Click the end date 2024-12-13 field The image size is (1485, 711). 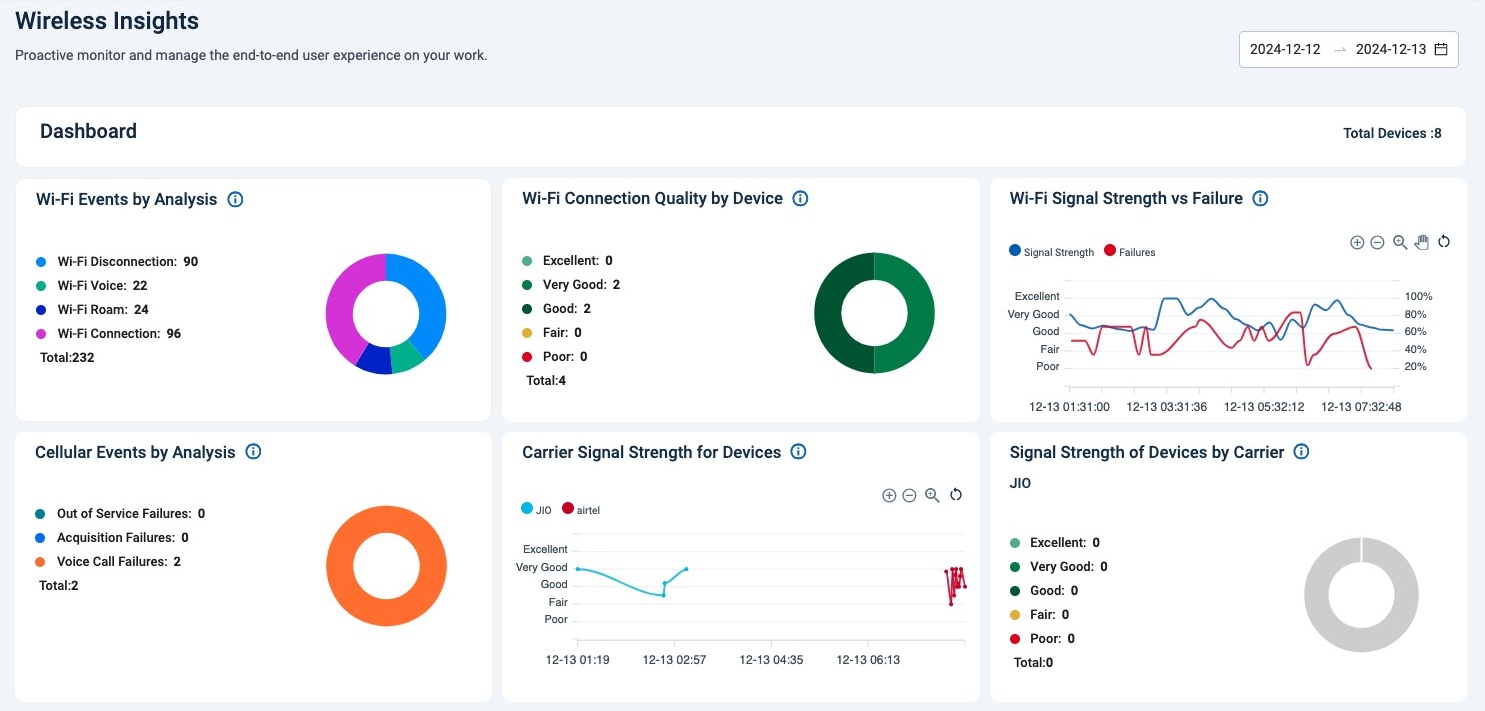pos(1390,49)
